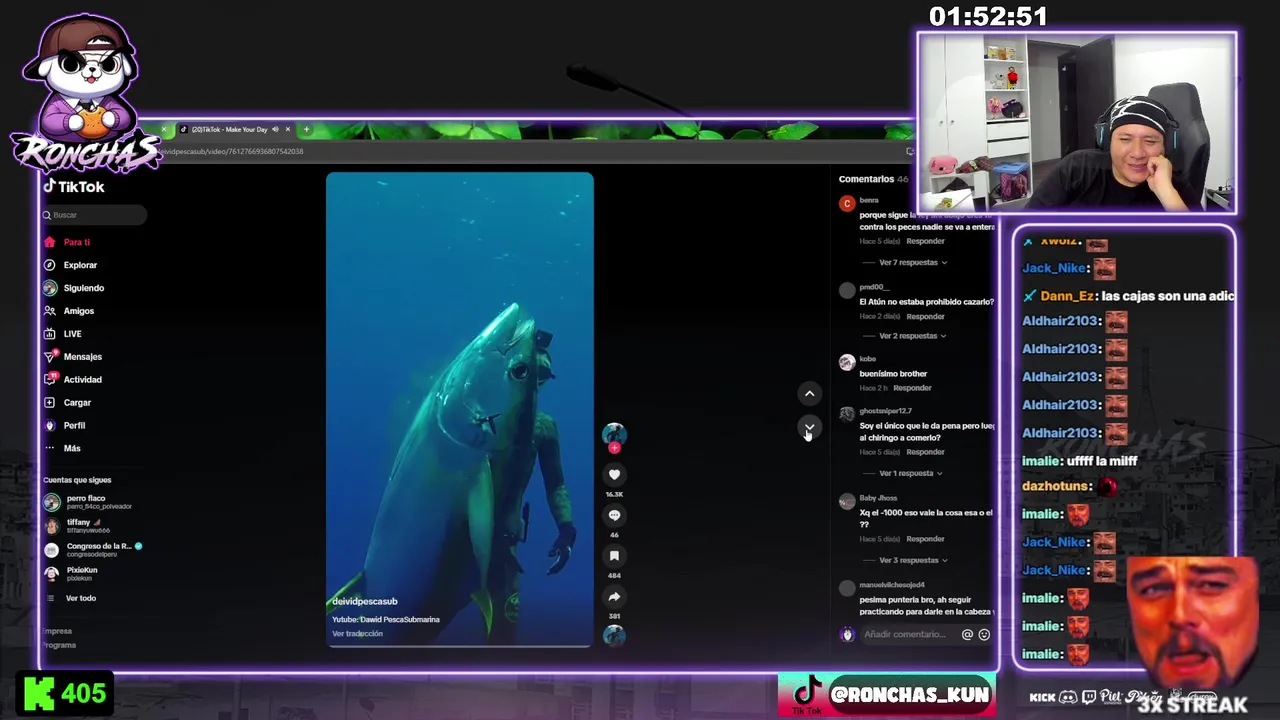Open Siguiendo feed in sidebar
Viewport: 1280px width, 720px height.
point(84,288)
